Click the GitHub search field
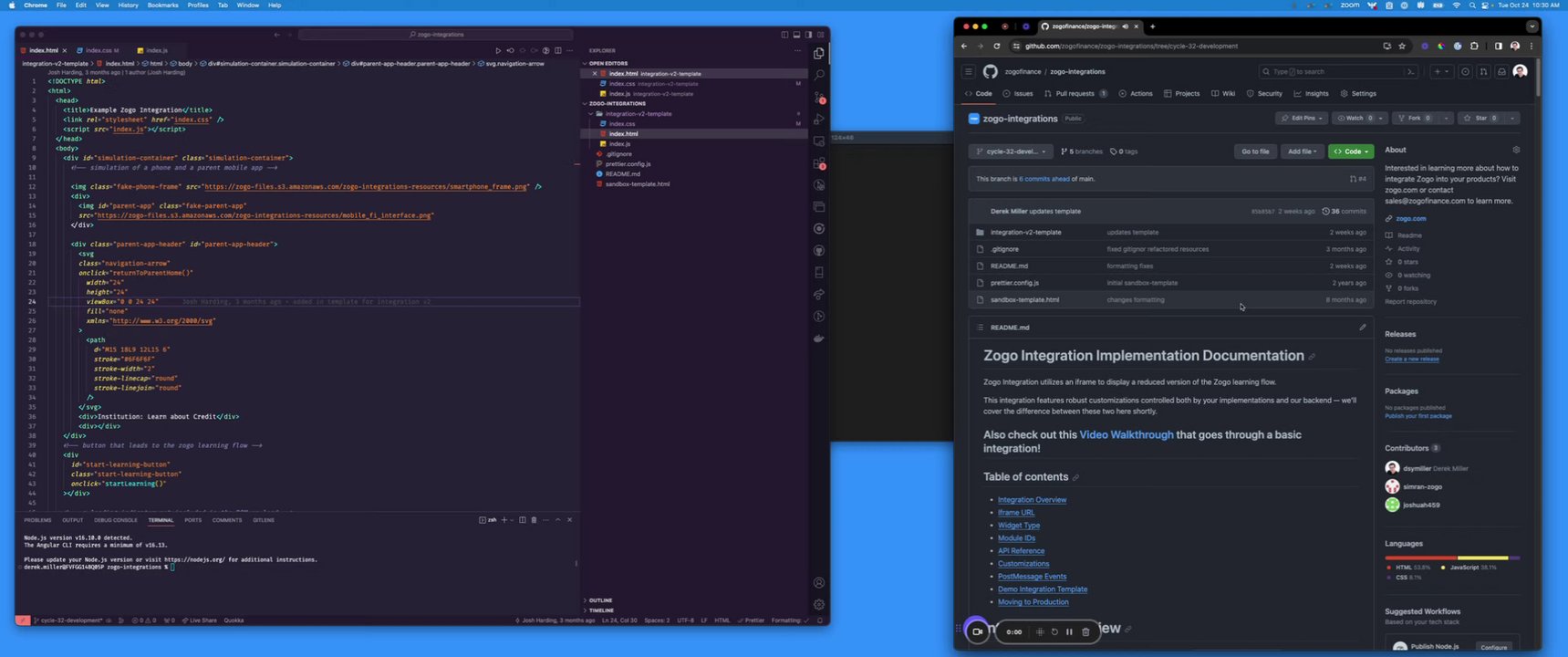 tap(1338, 71)
